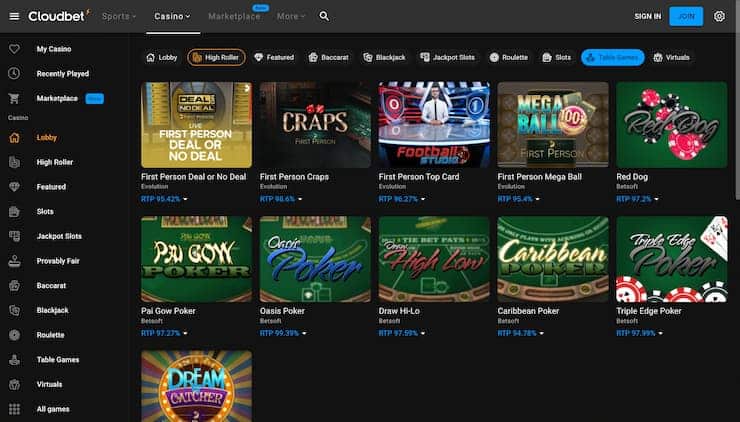Click the SIGN IN button

[x=648, y=17]
